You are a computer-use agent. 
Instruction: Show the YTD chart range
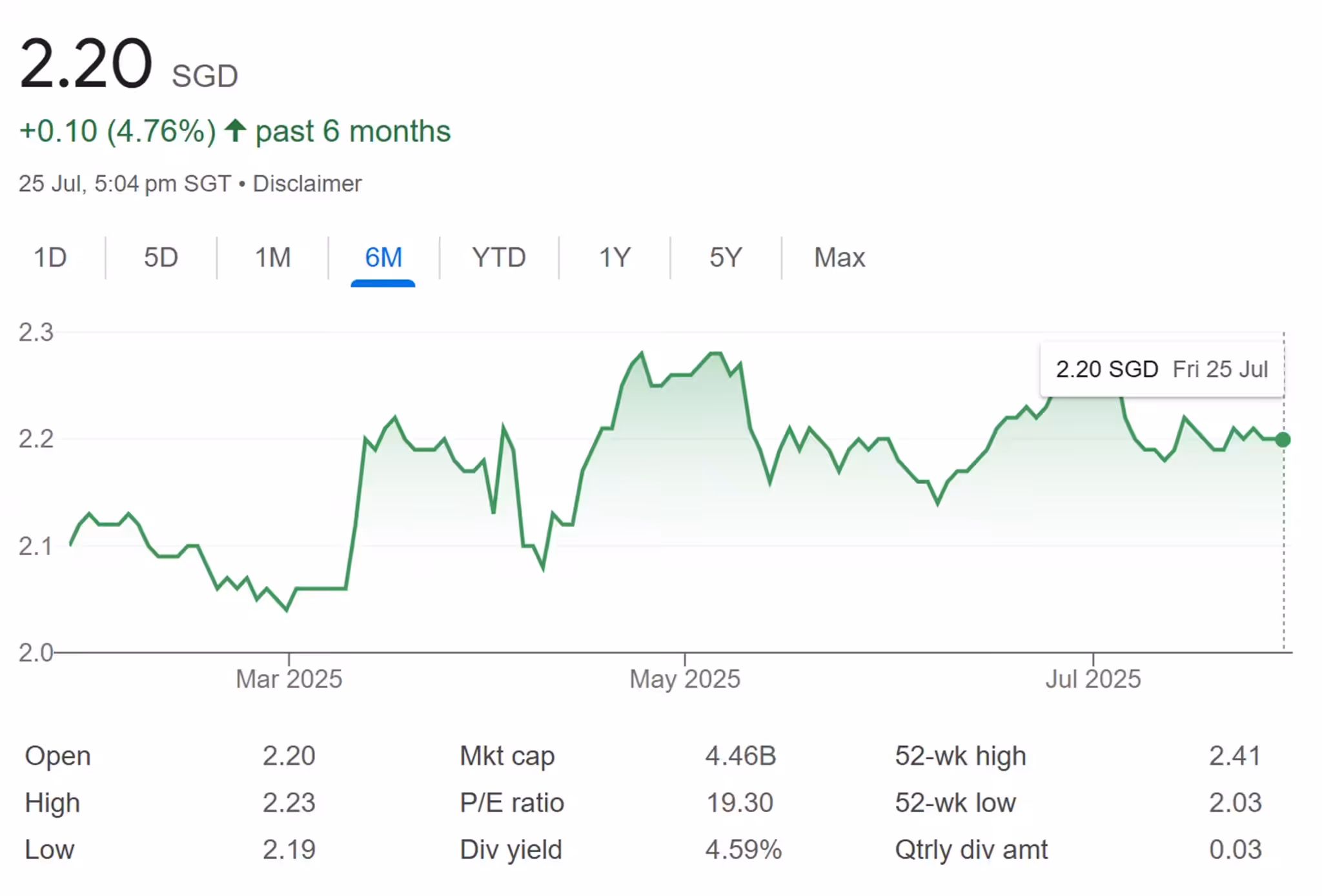(499, 258)
